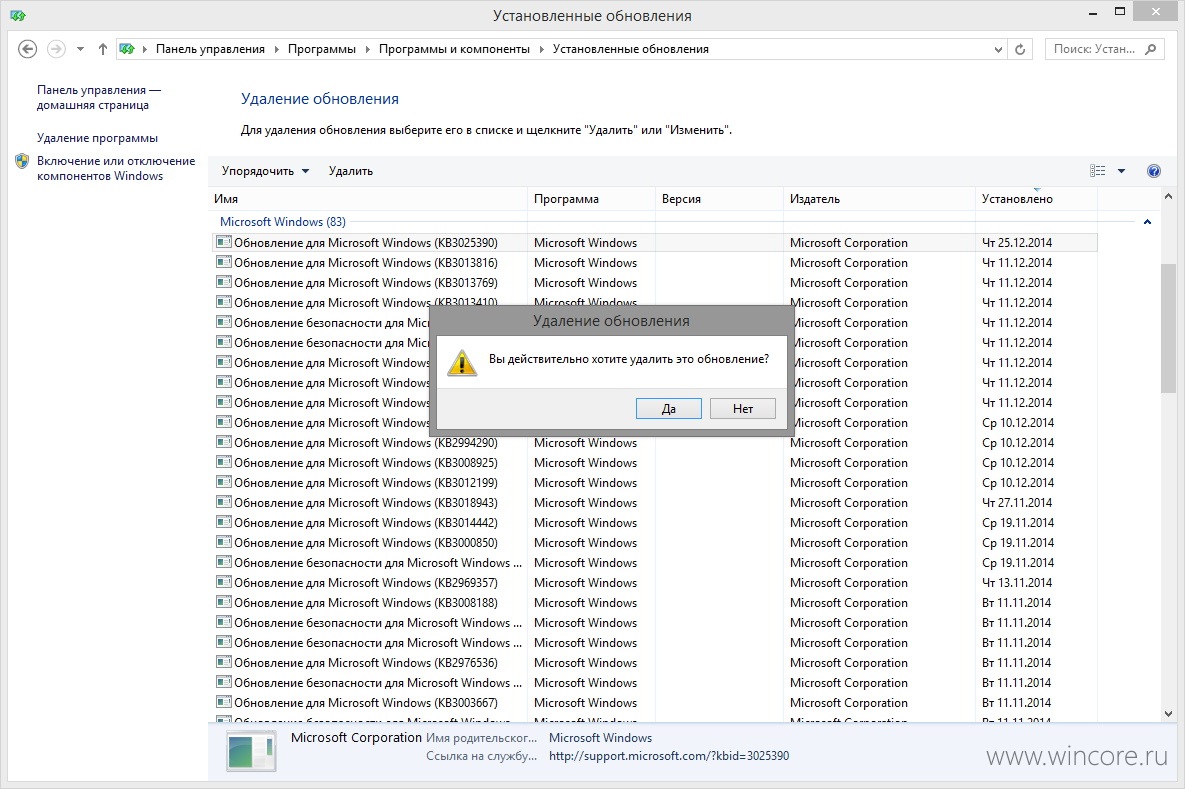Screen dimensions: 1185x789
Task: Sort by Имя column header
Action: tap(368, 199)
